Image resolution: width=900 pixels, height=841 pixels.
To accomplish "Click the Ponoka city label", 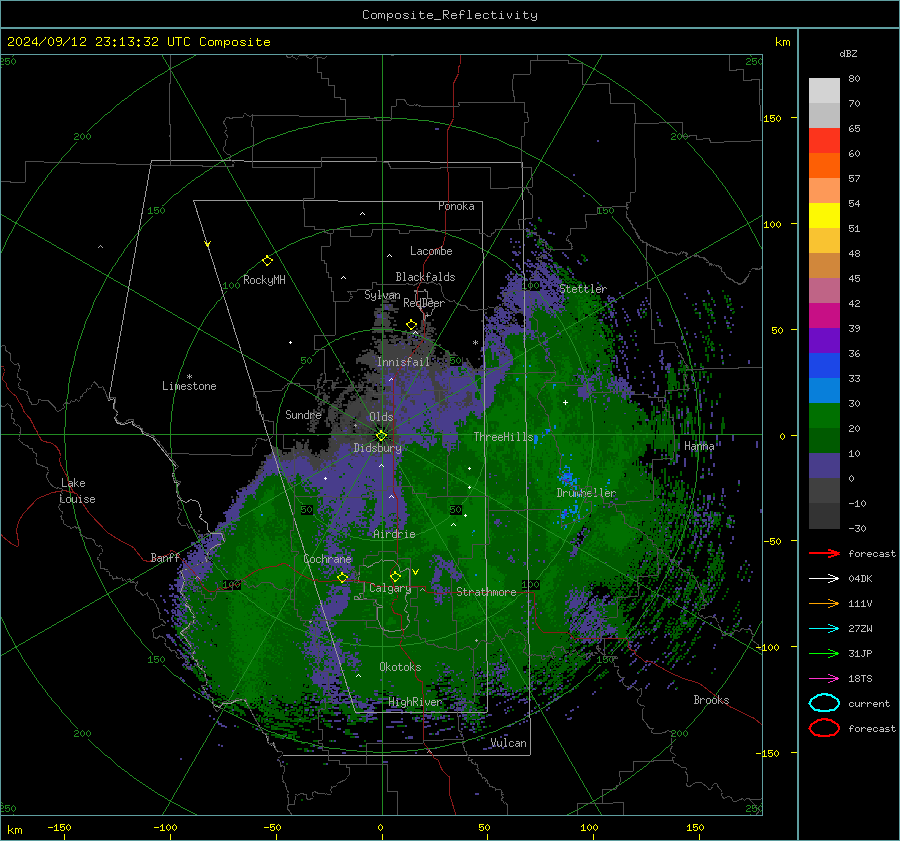I will coord(456,206).
